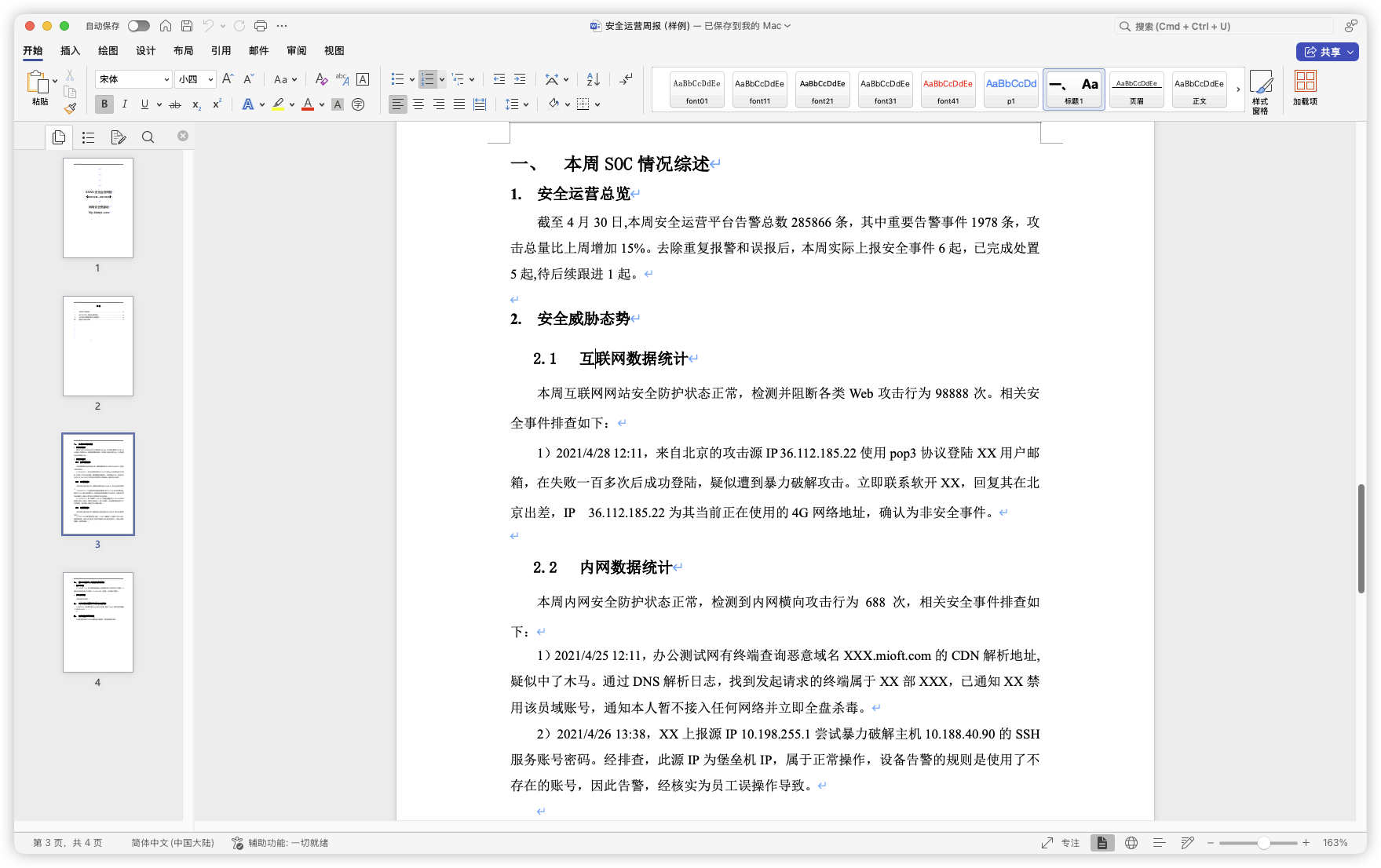Switch to the 插入 ribbon tab
Screen dimensions: 1381x868
tap(70, 50)
